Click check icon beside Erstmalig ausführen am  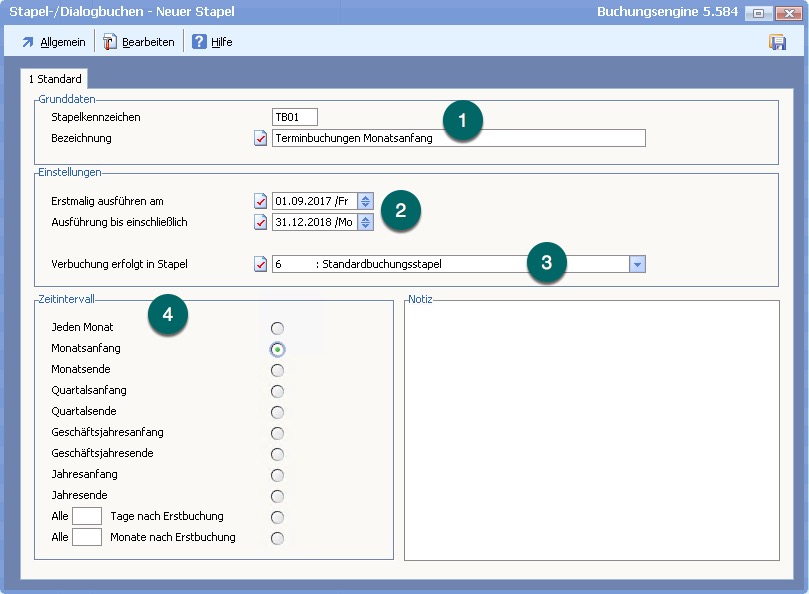click(x=261, y=201)
